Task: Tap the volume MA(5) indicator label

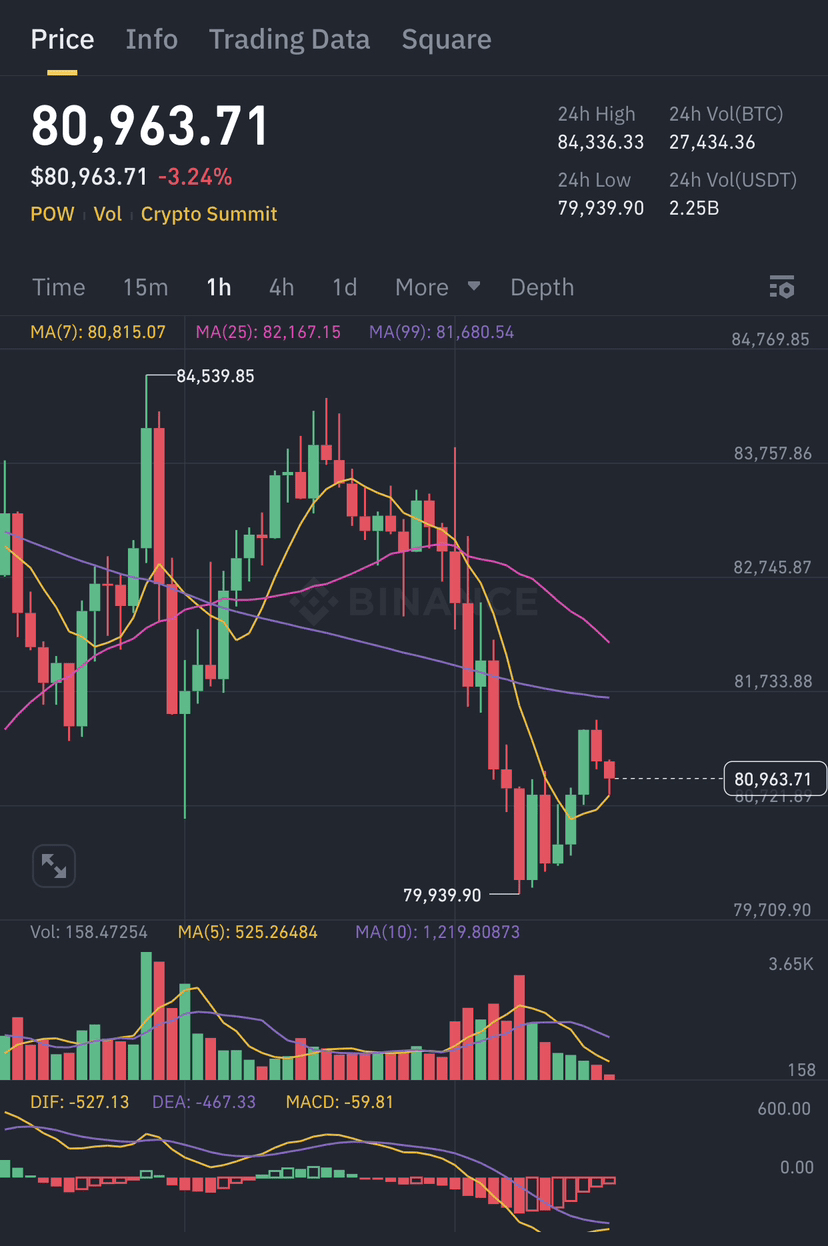Action: point(247,932)
